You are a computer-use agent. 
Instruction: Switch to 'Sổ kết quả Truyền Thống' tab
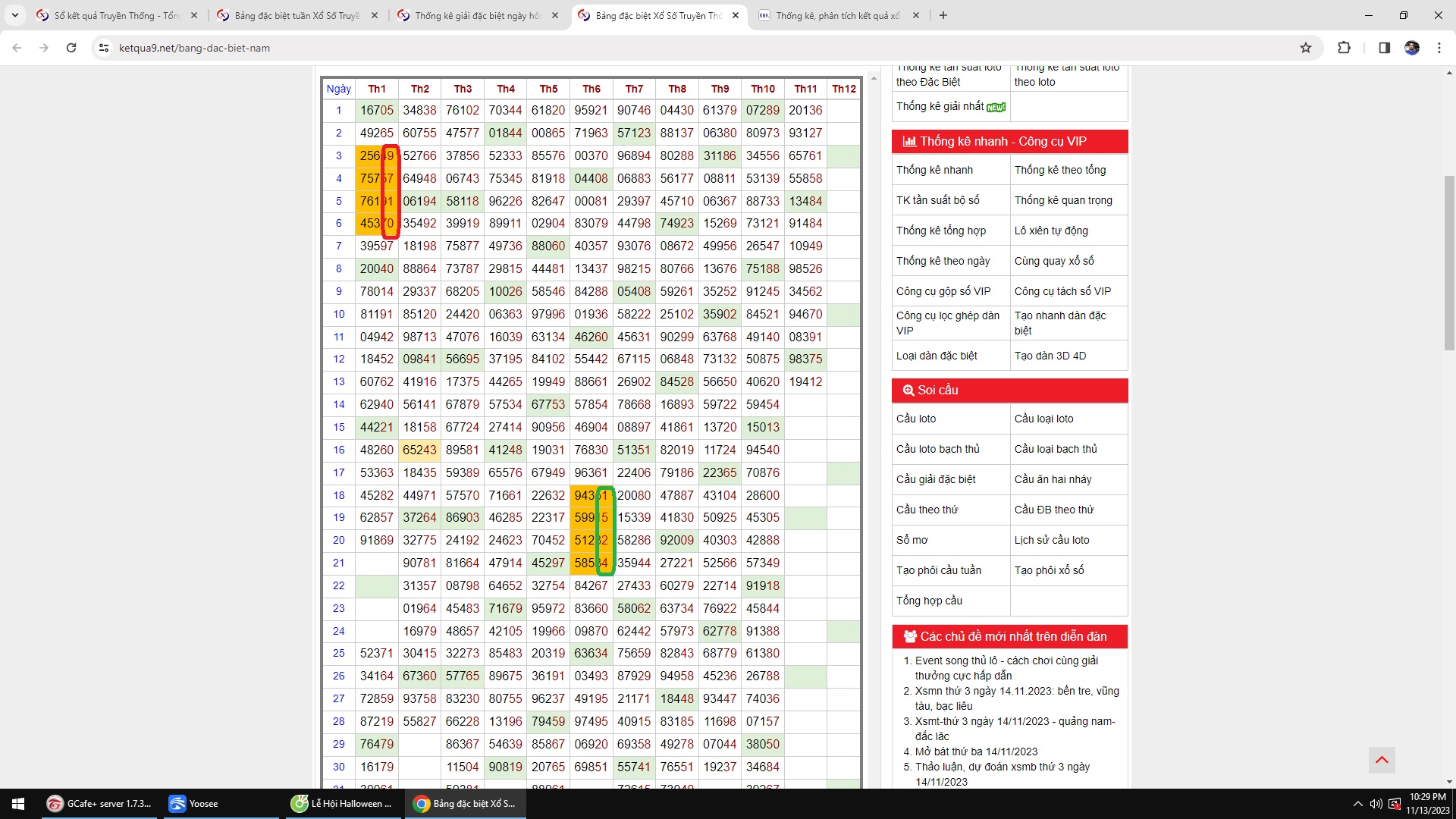coord(117,15)
